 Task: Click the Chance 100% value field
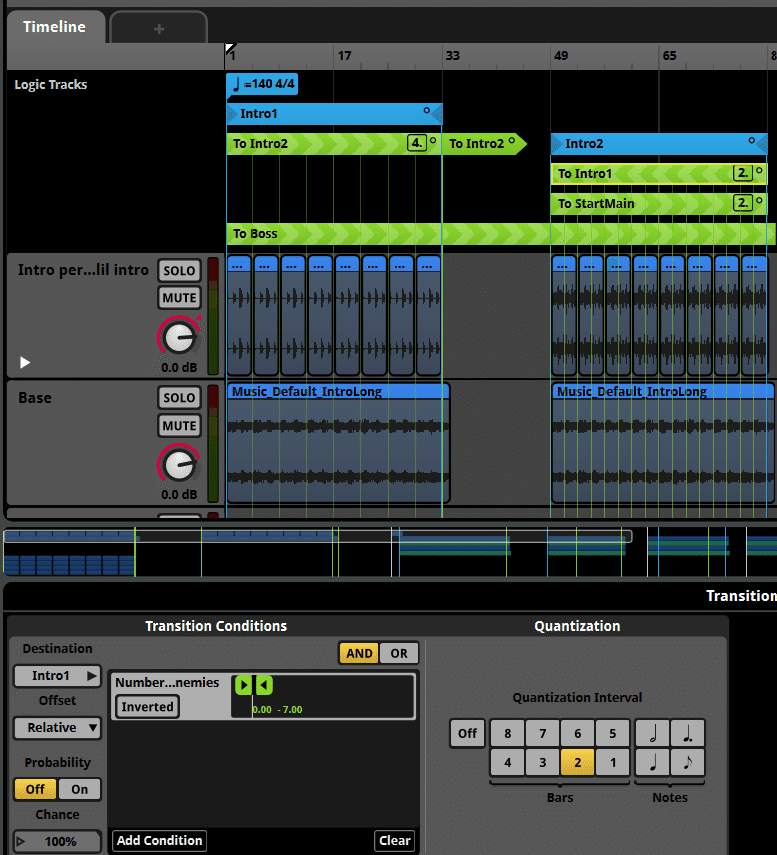[x=58, y=841]
